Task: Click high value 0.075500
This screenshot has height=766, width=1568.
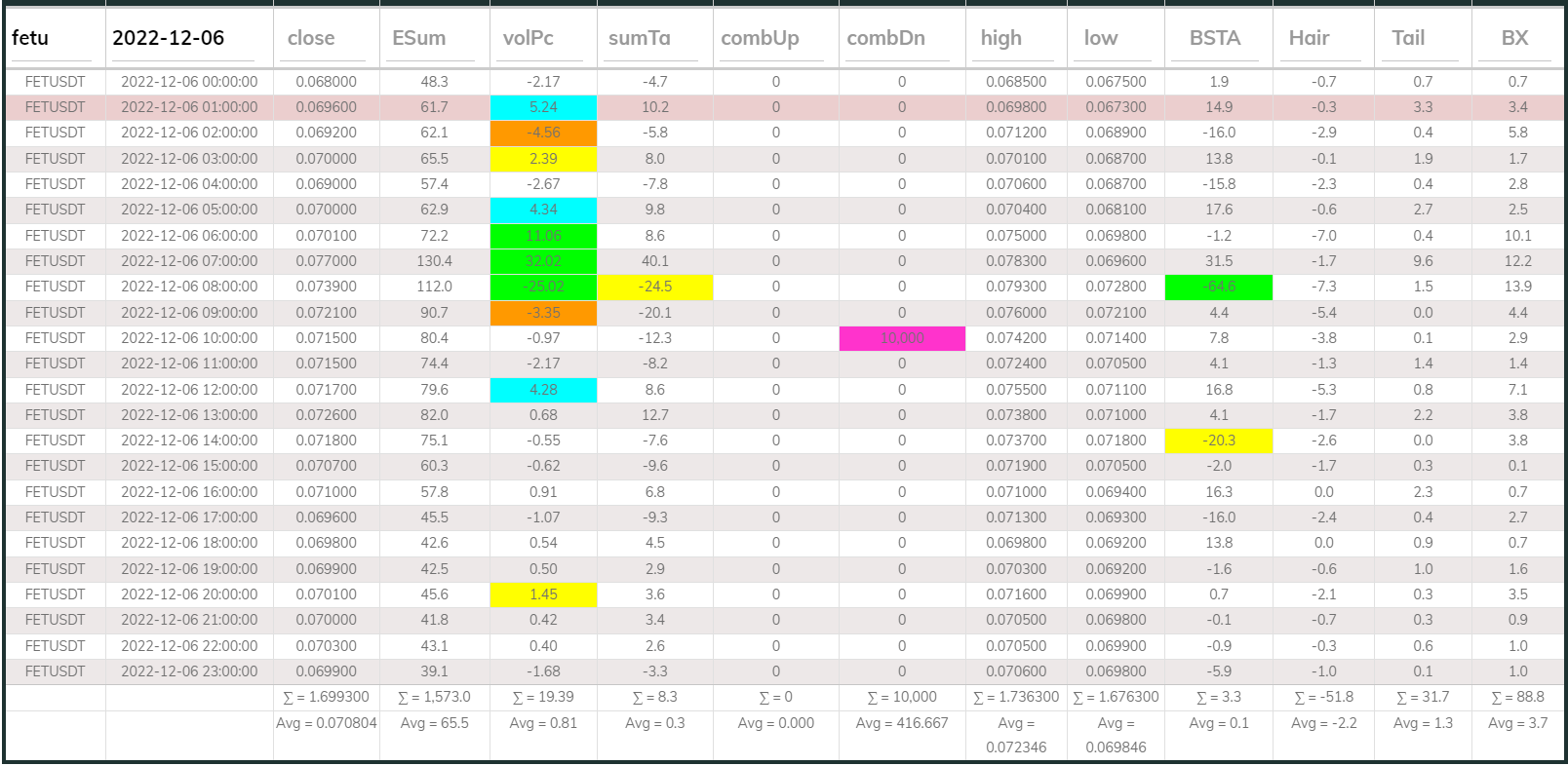Action: point(1016,390)
